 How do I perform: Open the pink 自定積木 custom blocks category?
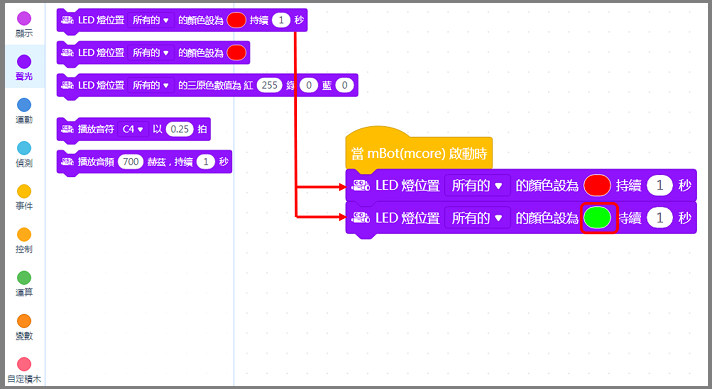point(24,364)
